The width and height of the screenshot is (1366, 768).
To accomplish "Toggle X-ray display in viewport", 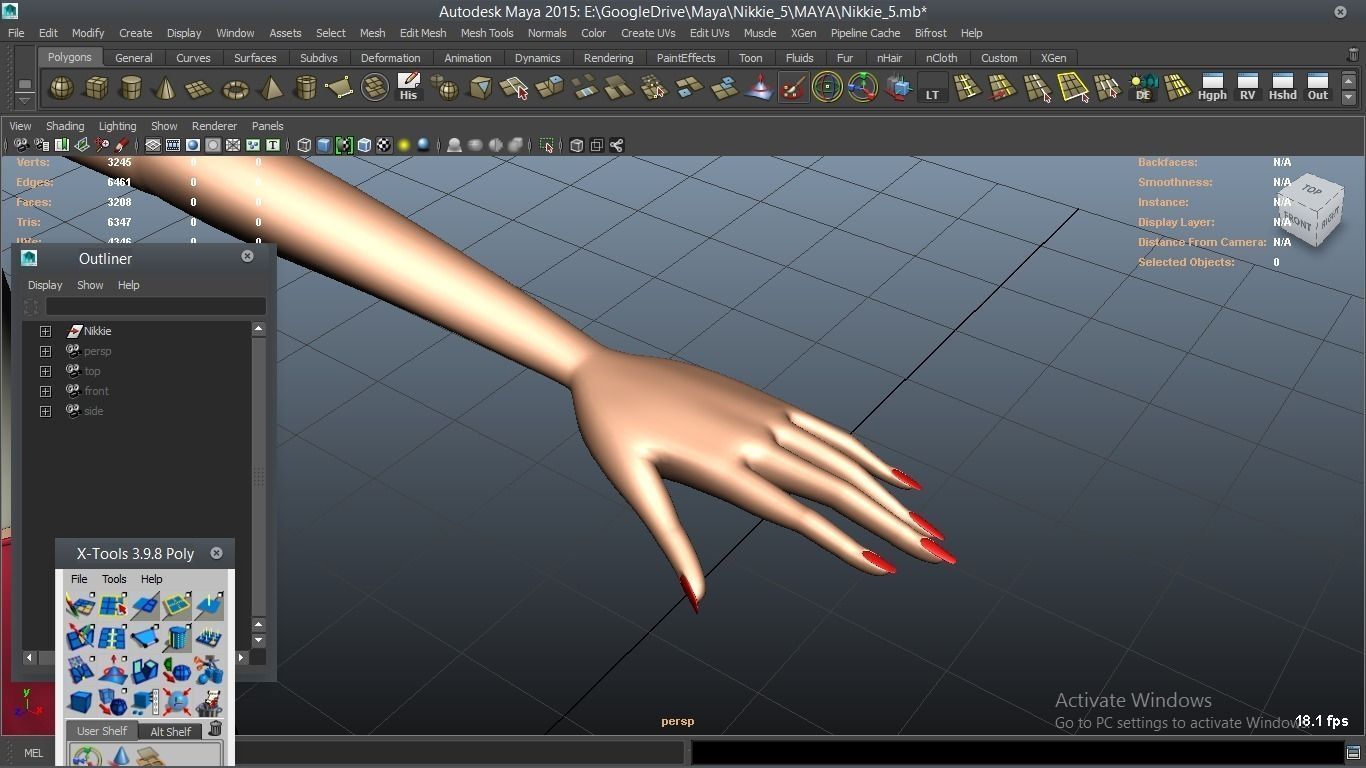I will (x=576, y=145).
